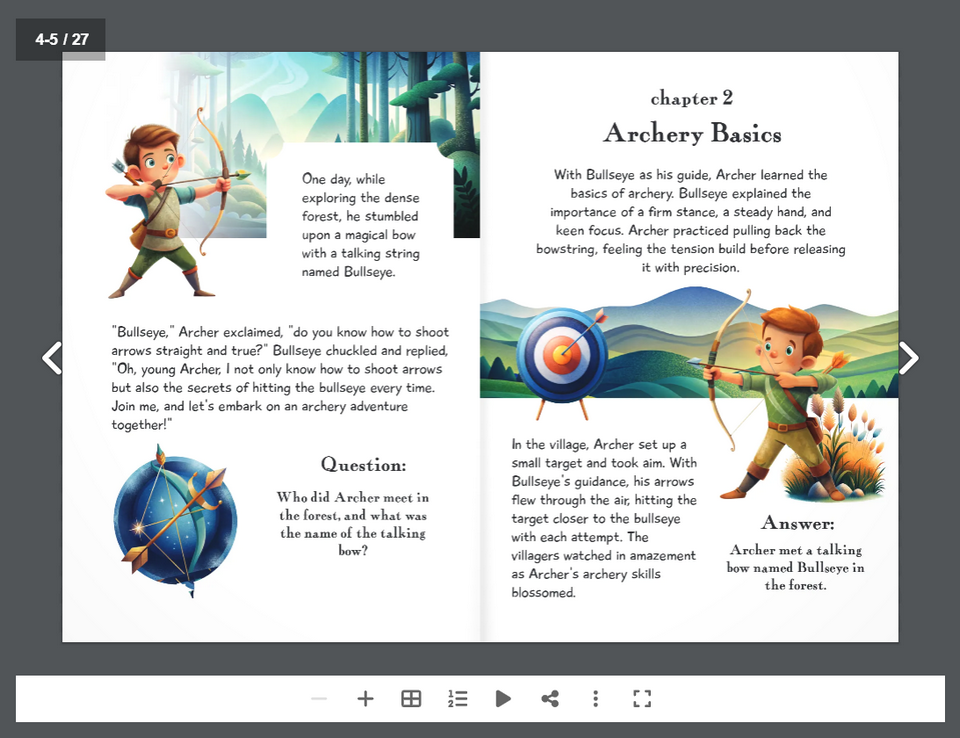This screenshot has height=738, width=960.
Task: Click the page counter showing 4-5 / 27
Action: 60,39
